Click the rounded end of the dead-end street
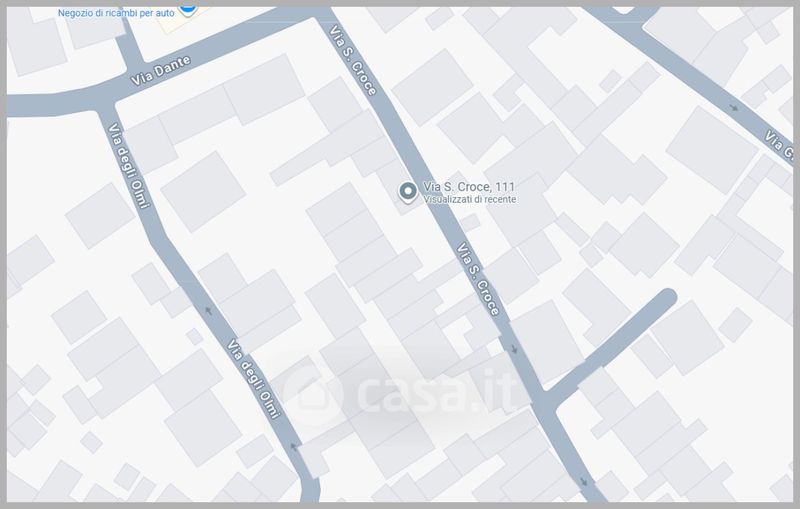800x509 pixels. (665, 298)
